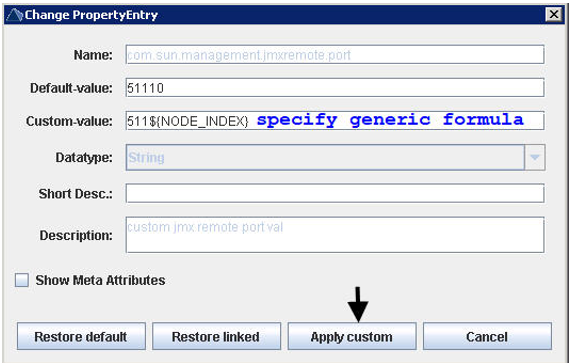Focus the Name text field

tap(335, 55)
